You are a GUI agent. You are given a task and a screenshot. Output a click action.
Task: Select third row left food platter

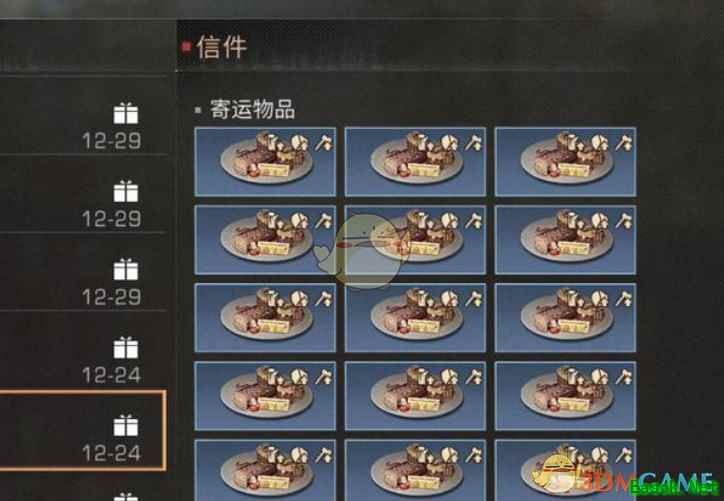pyautogui.click(x=265, y=318)
